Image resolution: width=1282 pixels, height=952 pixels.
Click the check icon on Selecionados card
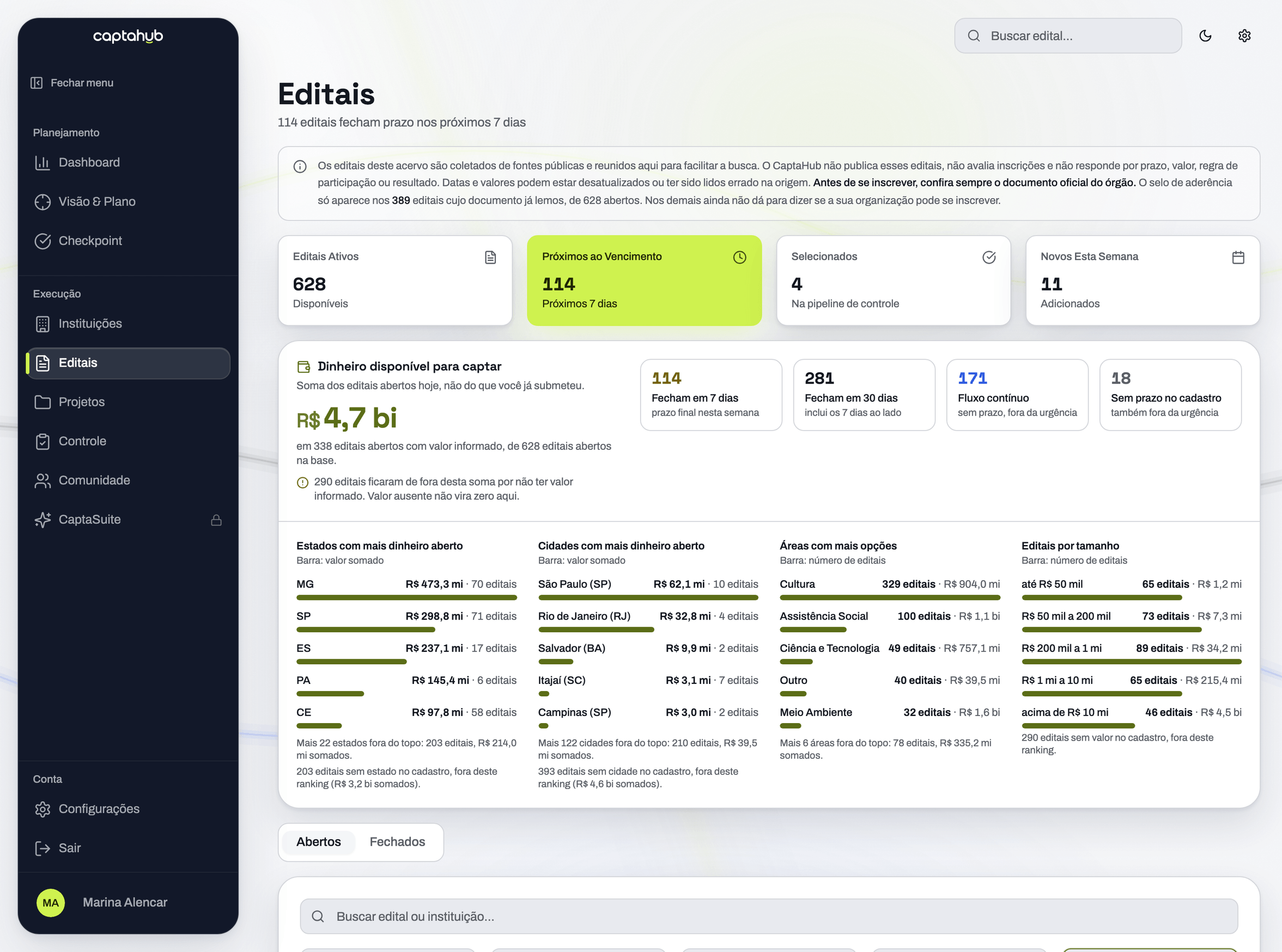(989, 257)
